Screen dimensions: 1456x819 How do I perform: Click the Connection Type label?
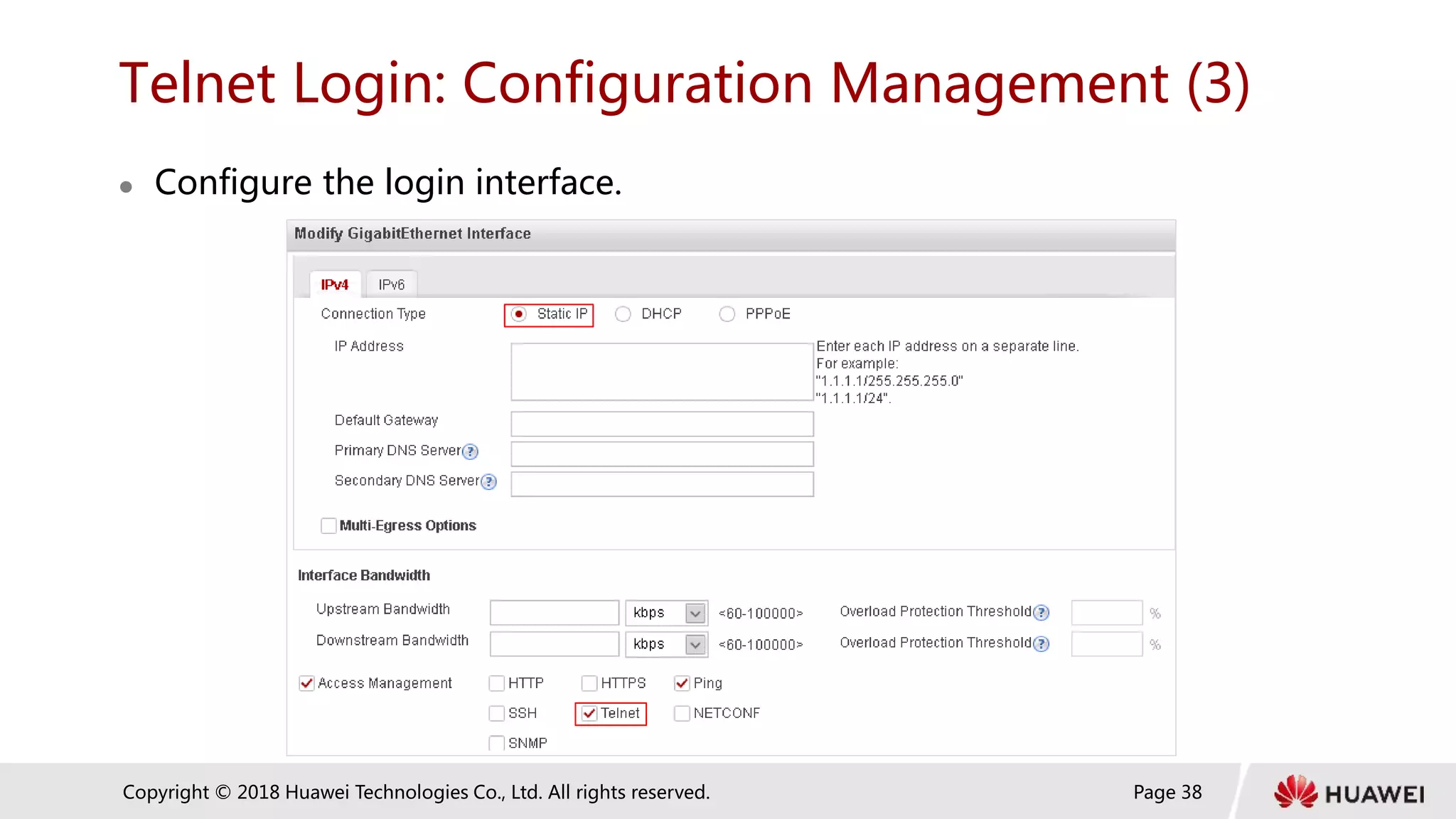373,314
